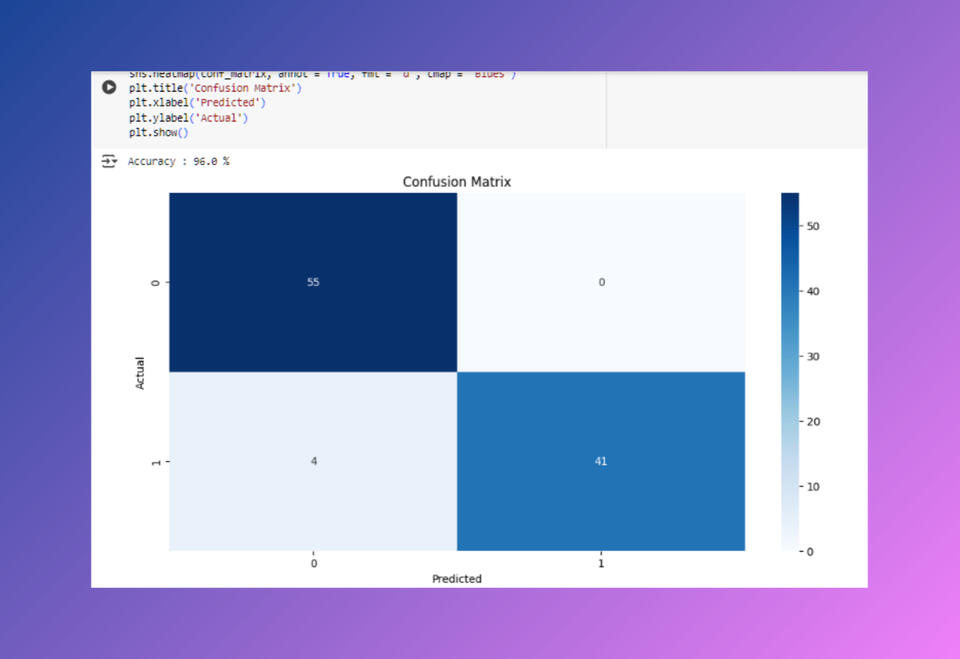Select the Accuracy : 96.0 % output text
The height and width of the screenshot is (659, 960).
pos(178,161)
